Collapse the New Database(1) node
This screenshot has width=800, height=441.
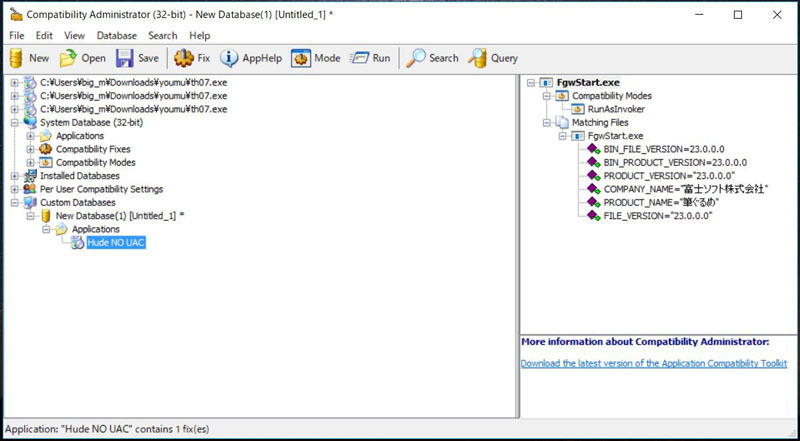click(30, 216)
